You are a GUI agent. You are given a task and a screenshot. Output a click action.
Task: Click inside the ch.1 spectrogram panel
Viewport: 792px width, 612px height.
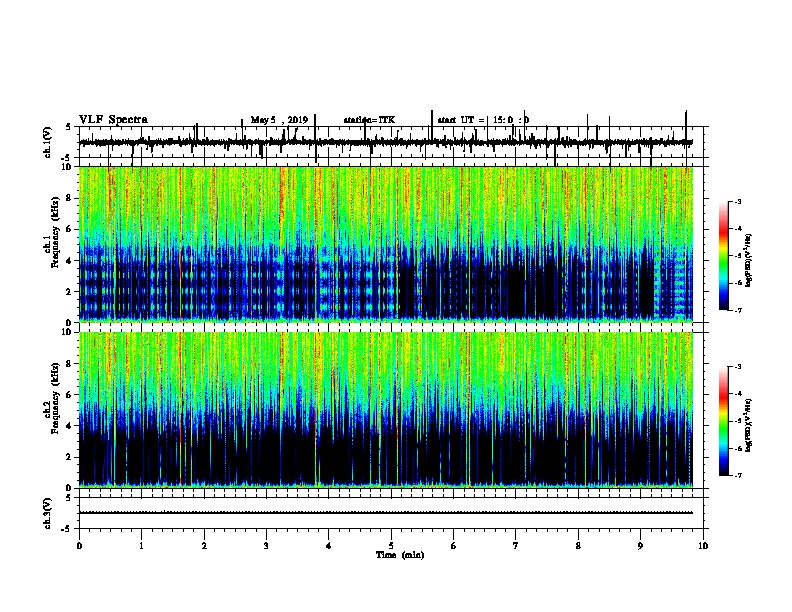tap(386, 244)
